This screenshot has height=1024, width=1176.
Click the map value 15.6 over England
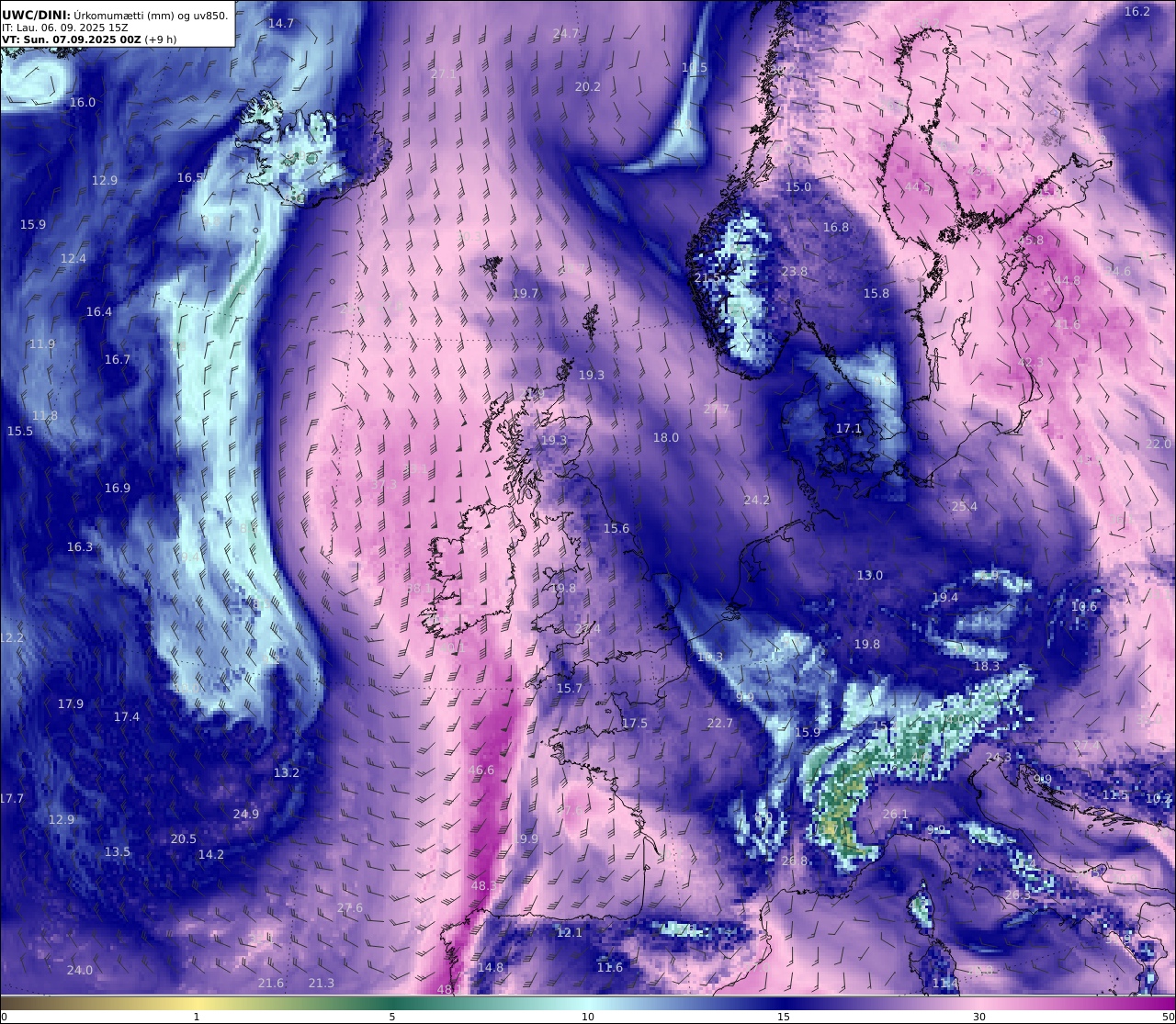click(x=616, y=528)
